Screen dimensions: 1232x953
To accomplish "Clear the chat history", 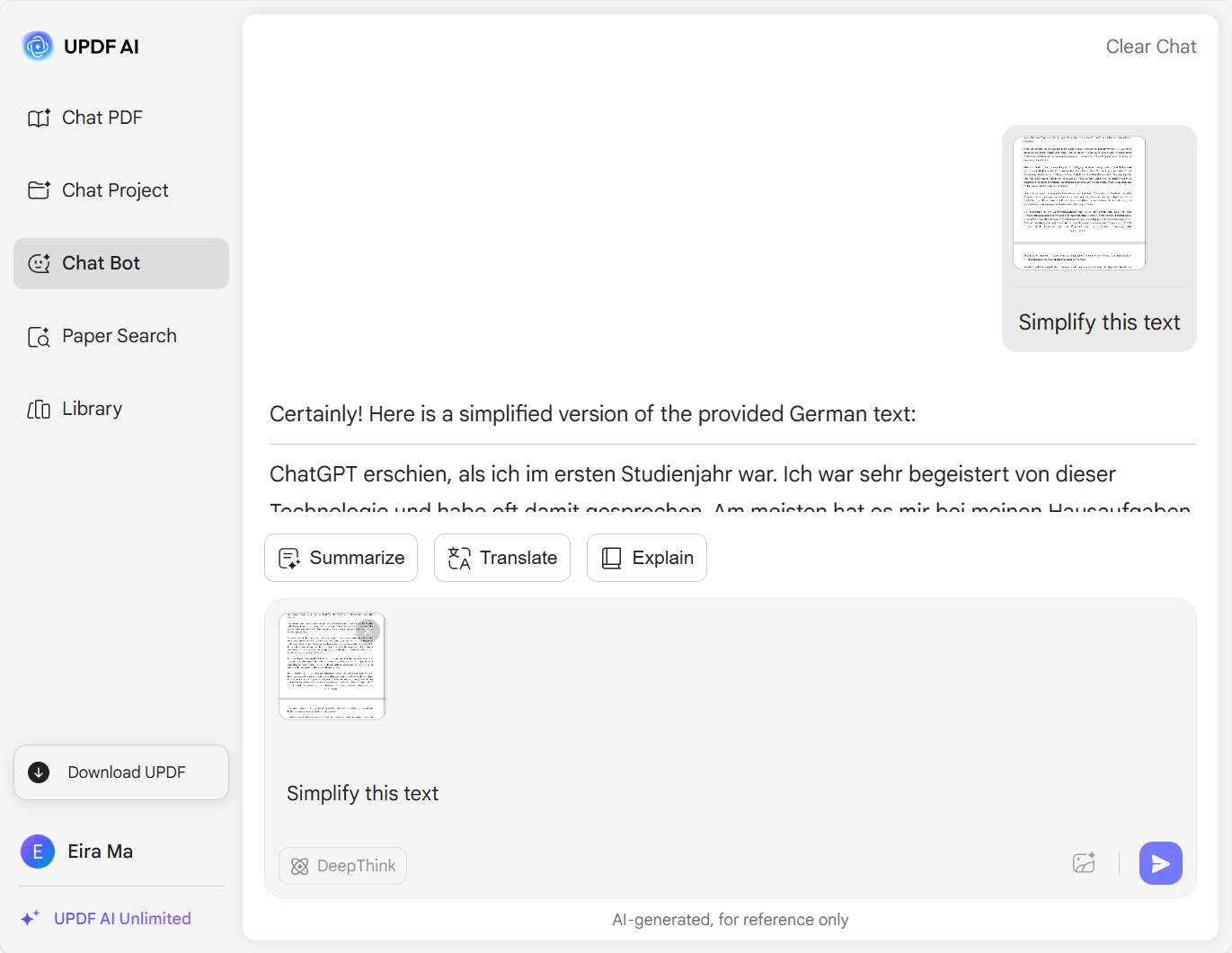I will pos(1151,46).
